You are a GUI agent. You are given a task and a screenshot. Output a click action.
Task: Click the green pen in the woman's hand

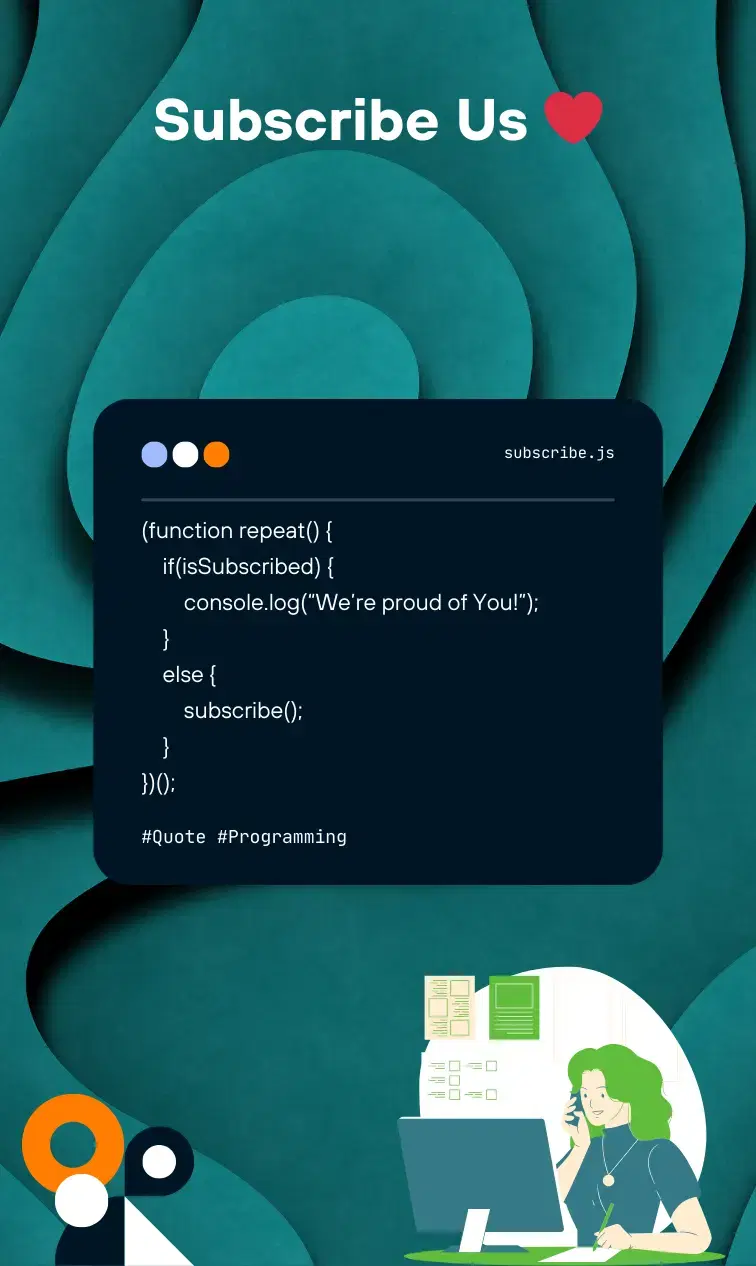(x=602, y=1225)
